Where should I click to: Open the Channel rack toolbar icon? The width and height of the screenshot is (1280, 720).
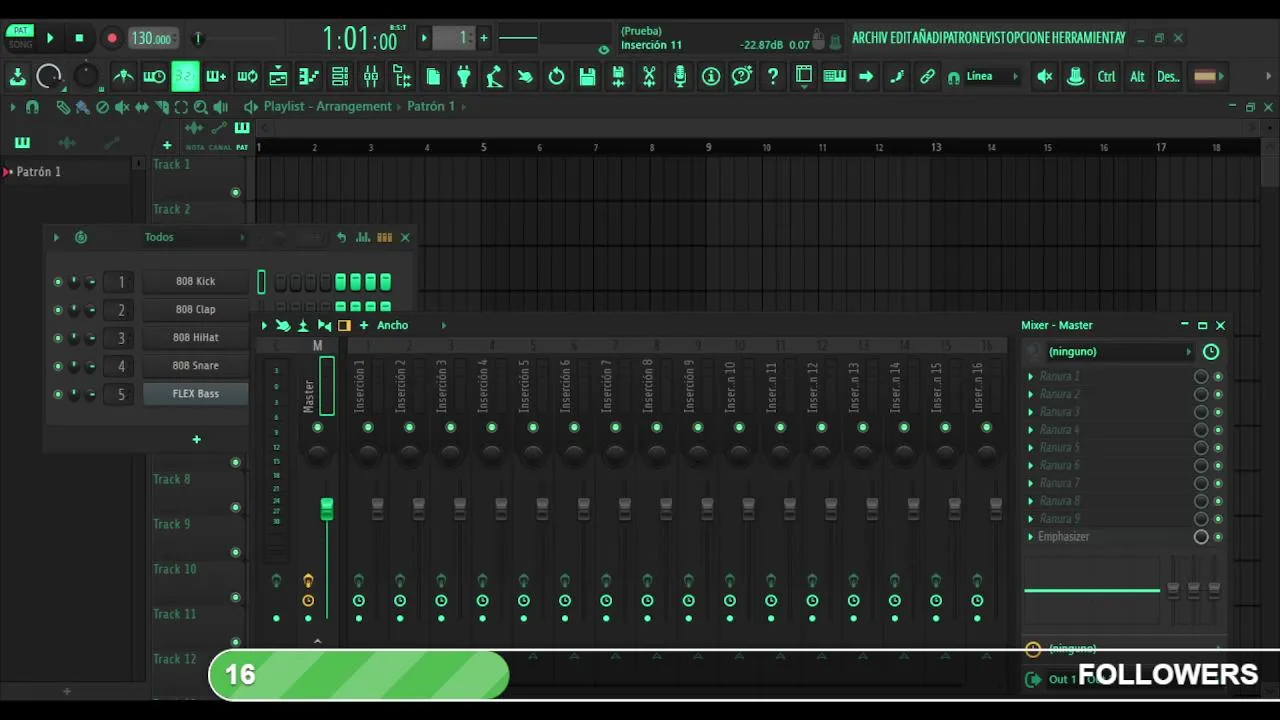[340, 76]
